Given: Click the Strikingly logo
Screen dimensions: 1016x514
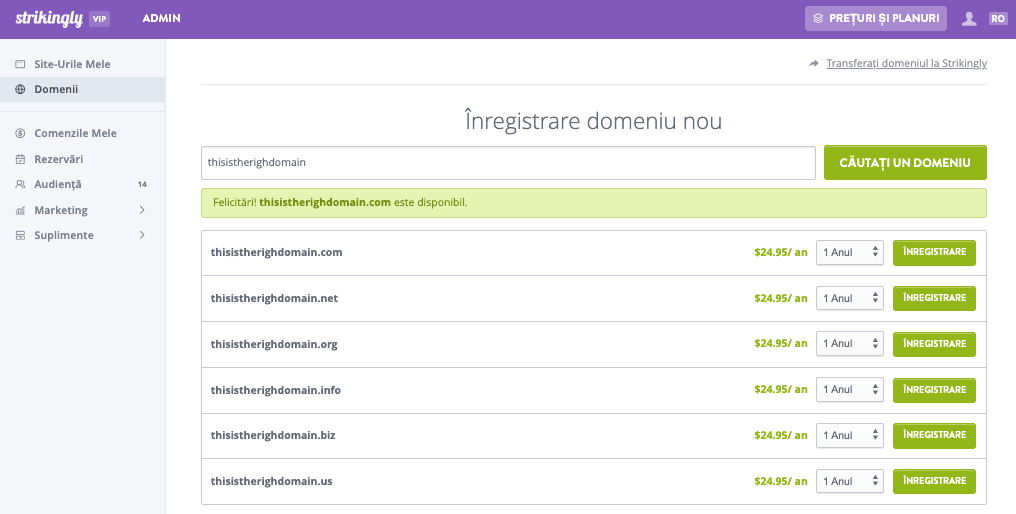Looking at the screenshot, I should [47, 18].
